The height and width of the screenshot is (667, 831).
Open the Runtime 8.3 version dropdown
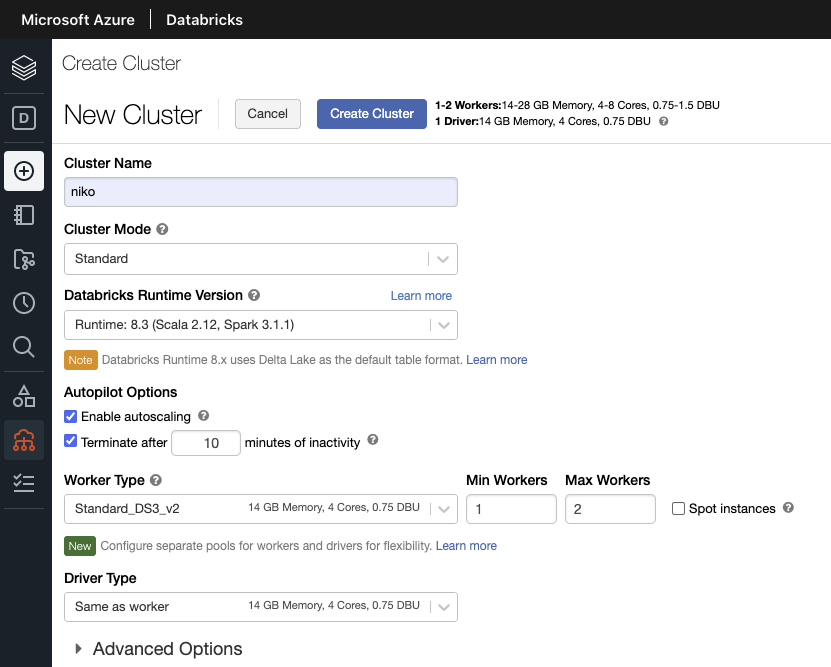(x=261, y=325)
